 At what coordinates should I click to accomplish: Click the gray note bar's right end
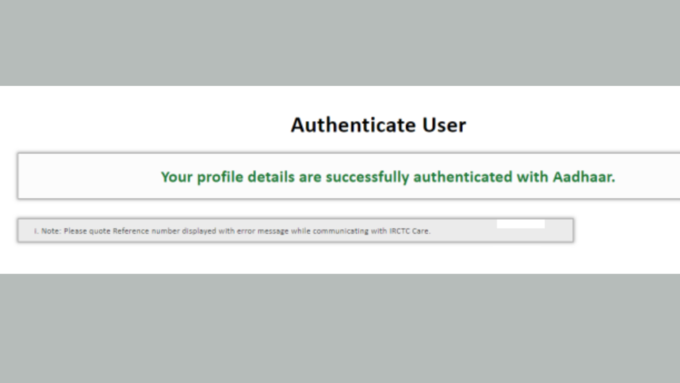click(559, 230)
